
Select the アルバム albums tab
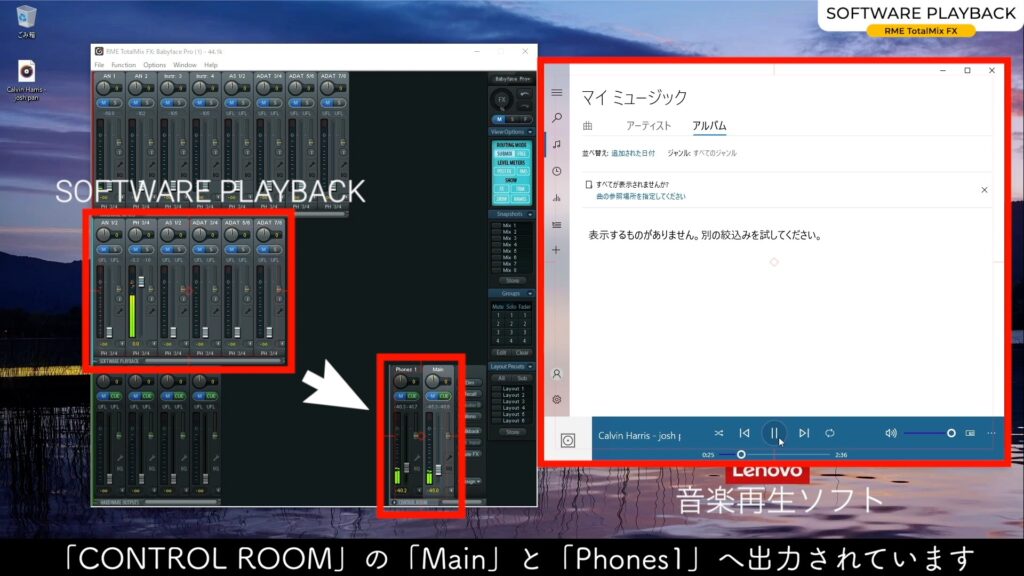tap(709, 125)
